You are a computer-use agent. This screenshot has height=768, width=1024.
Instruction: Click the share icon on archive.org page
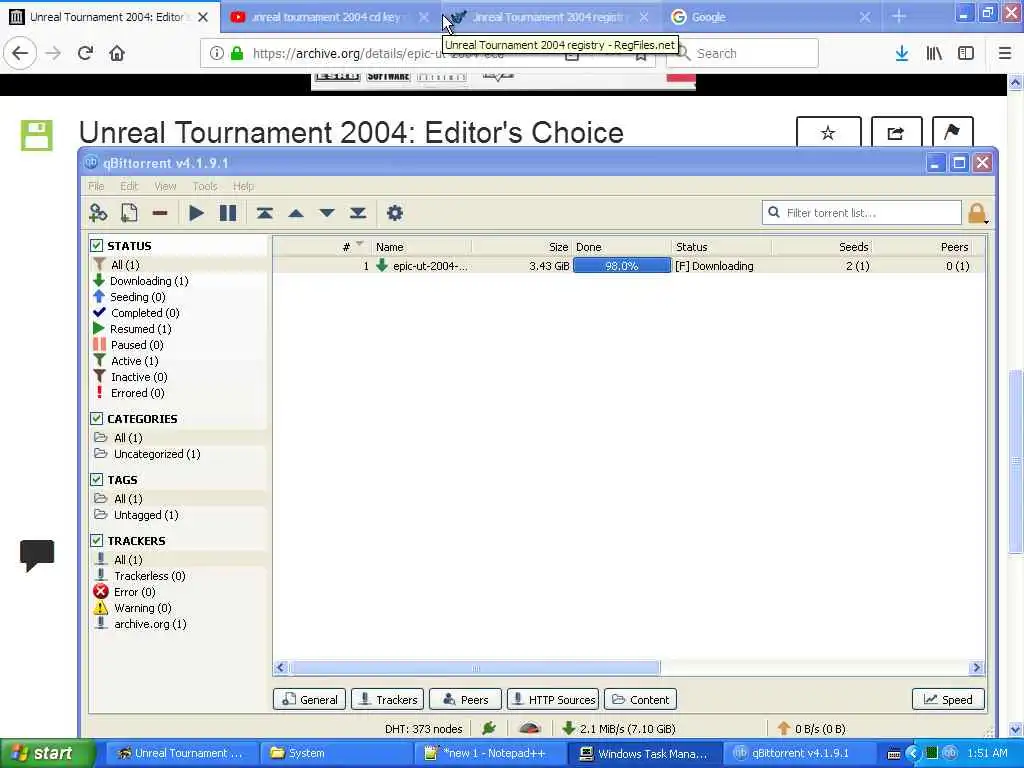point(896,133)
